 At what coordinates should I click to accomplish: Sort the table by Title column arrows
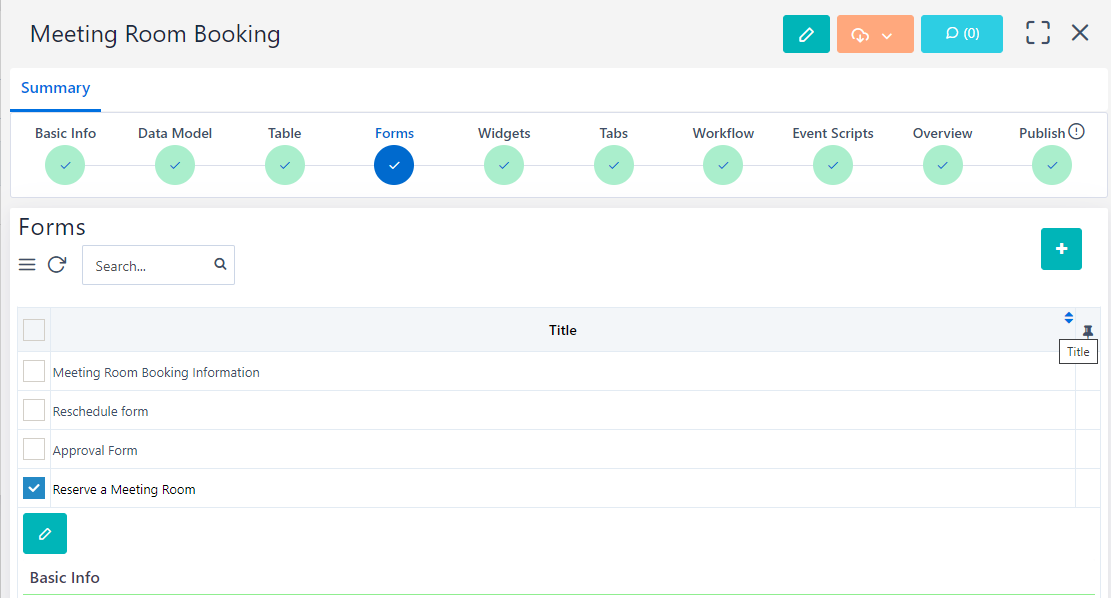pyautogui.click(x=1068, y=318)
